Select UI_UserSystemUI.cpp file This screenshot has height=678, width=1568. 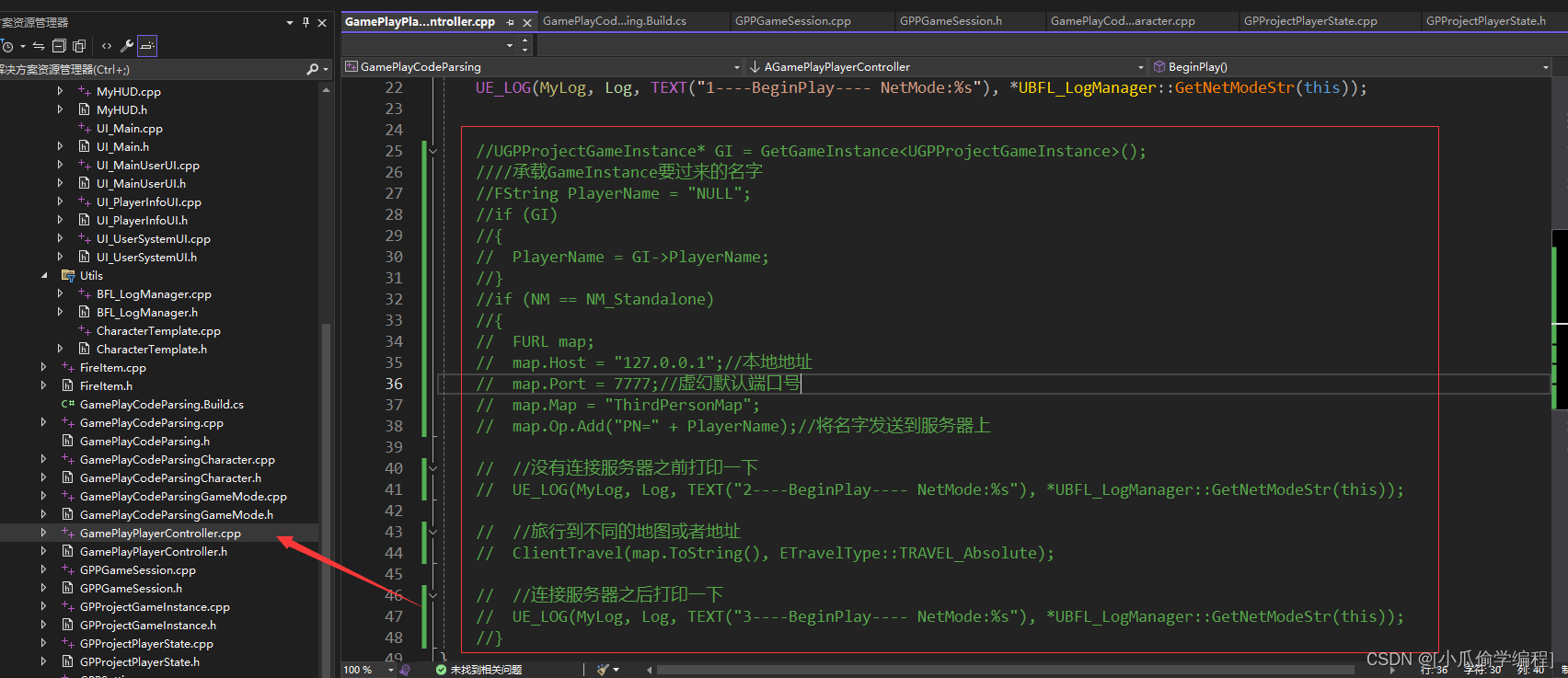pyautogui.click(x=154, y=238)
